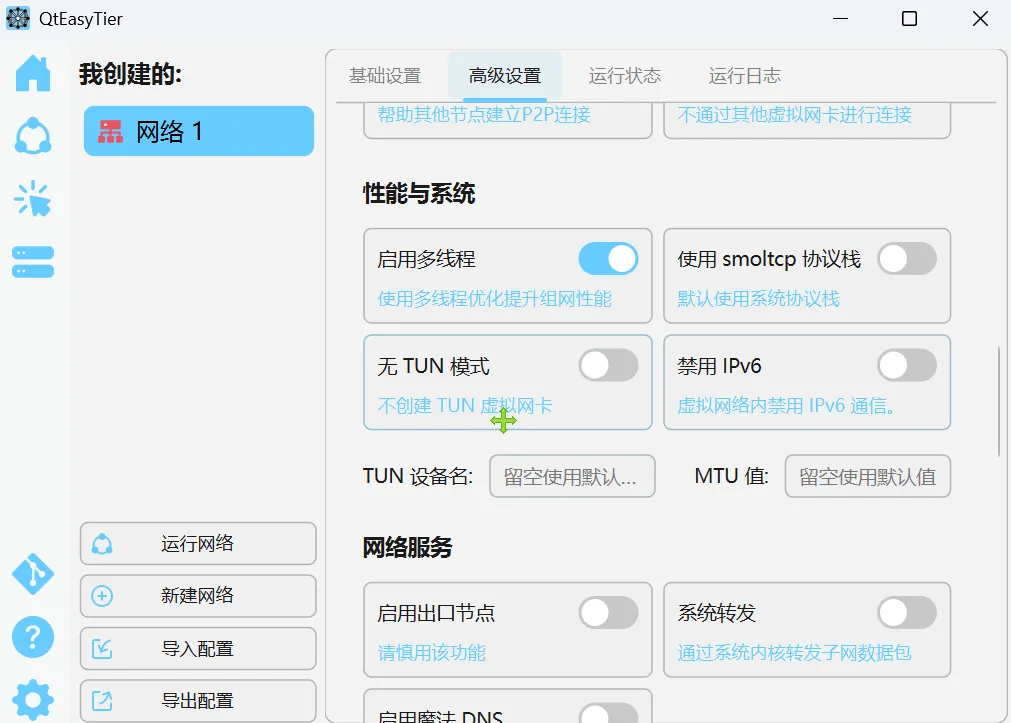
Task: Toggle the 启用魔法 DNS switch
Action: [x=608, y=713]
